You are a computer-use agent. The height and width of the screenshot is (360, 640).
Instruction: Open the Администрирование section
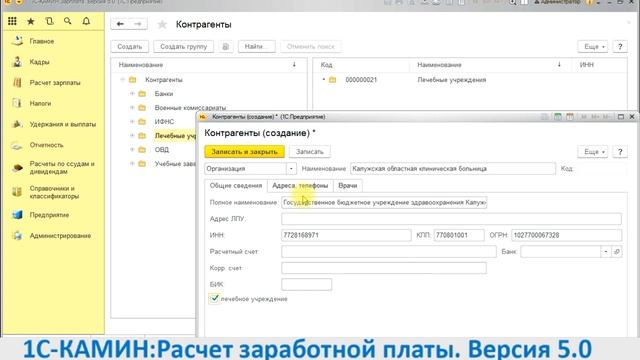point(60,236)
